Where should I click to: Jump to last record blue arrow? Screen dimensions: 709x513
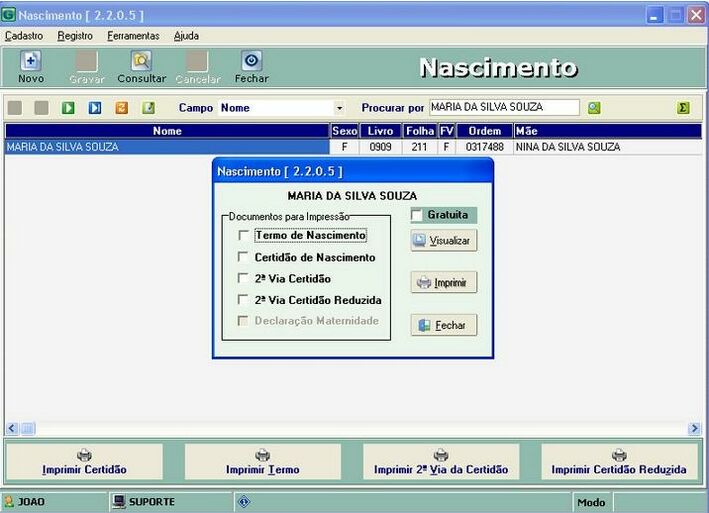95,108
